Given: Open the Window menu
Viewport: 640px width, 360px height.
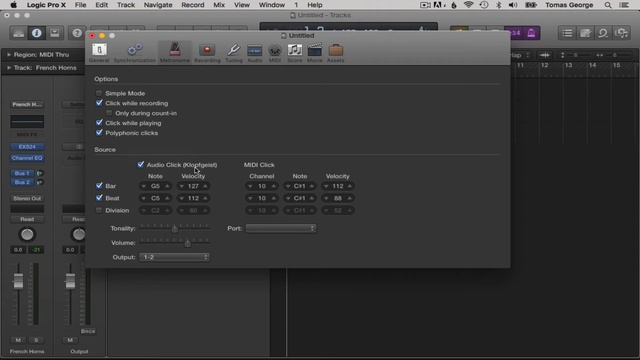Looking at the screenshot, I should click(272, 5).
